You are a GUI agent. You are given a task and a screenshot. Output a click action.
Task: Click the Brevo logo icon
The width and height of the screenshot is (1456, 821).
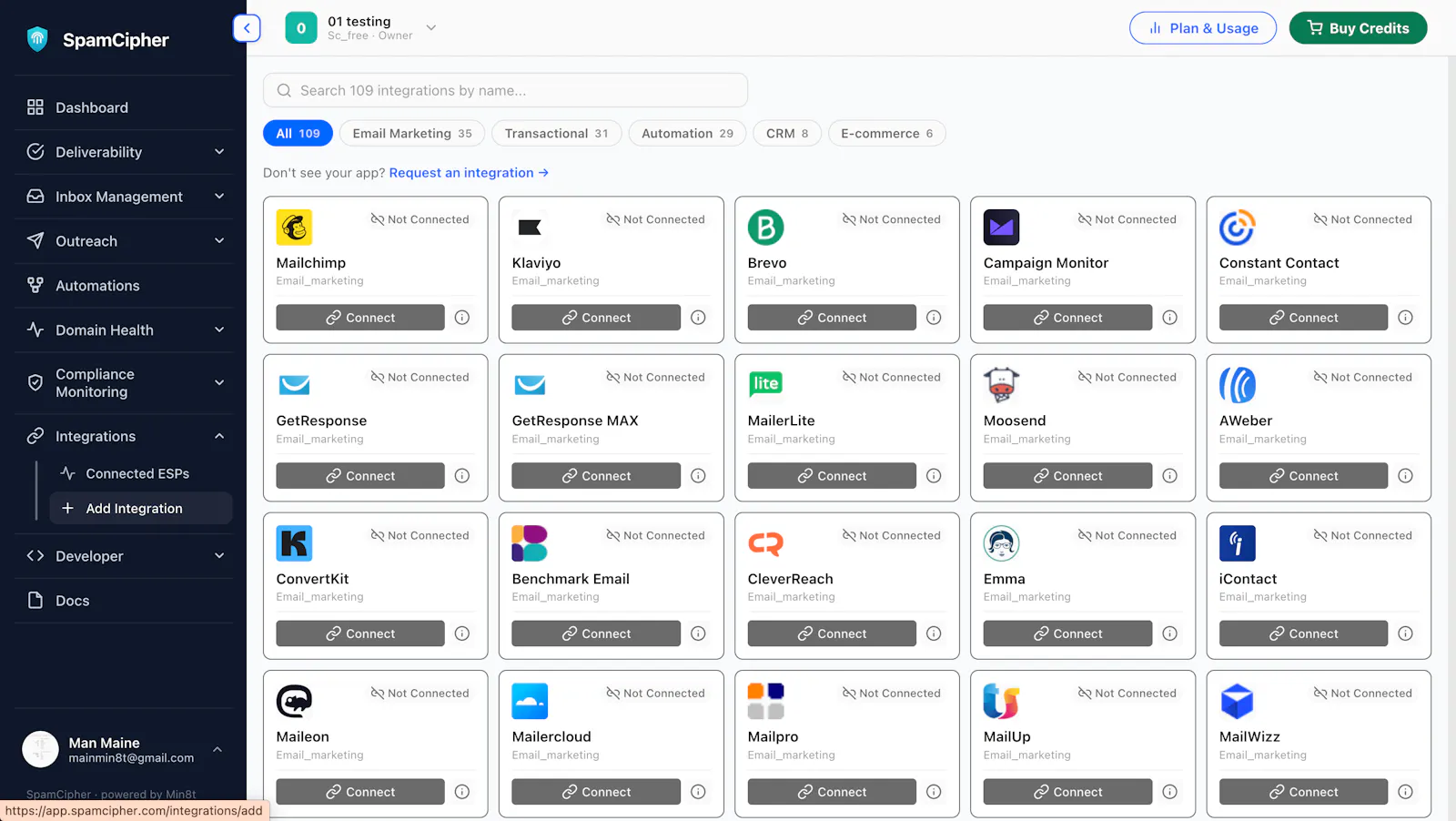point(765,228)
